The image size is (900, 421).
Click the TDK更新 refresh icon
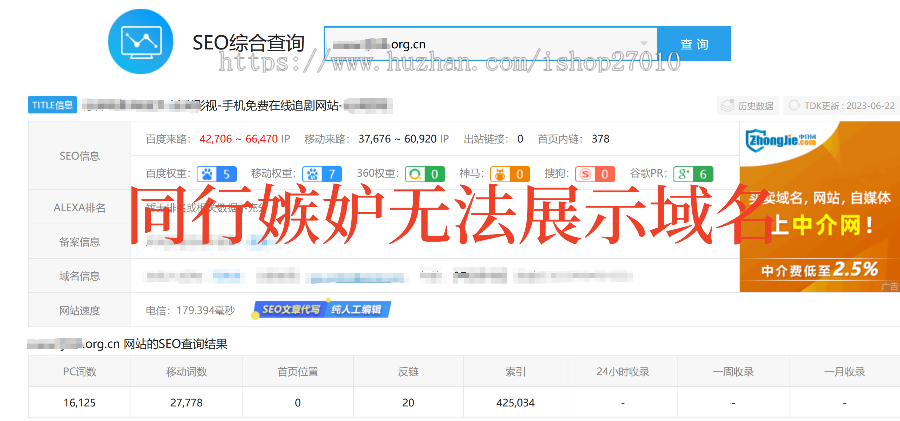pos(795,106)
